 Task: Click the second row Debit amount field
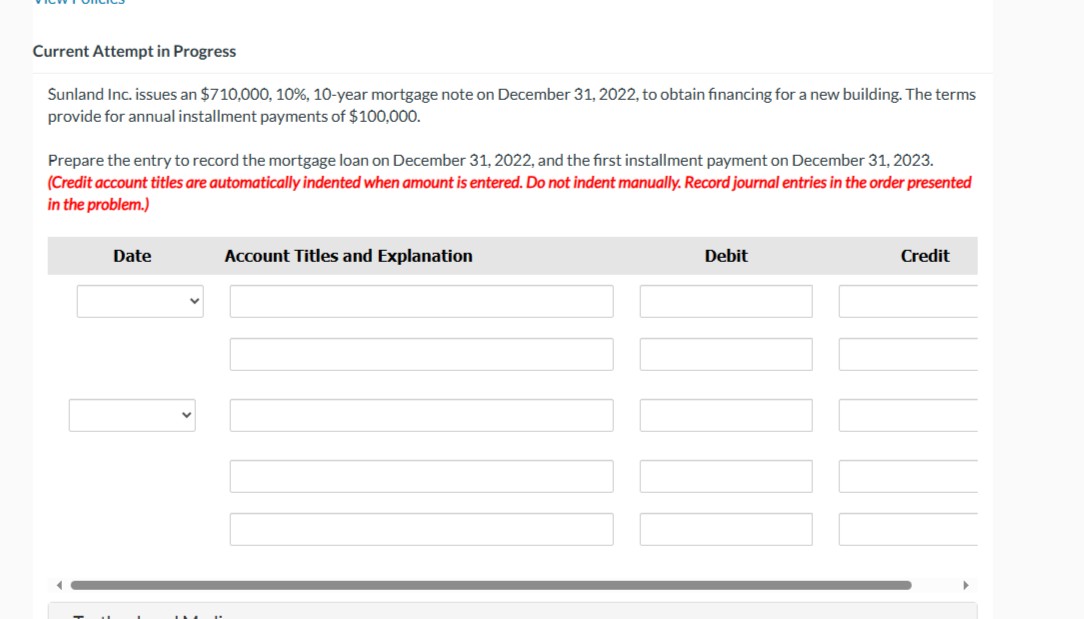(726, 353)
